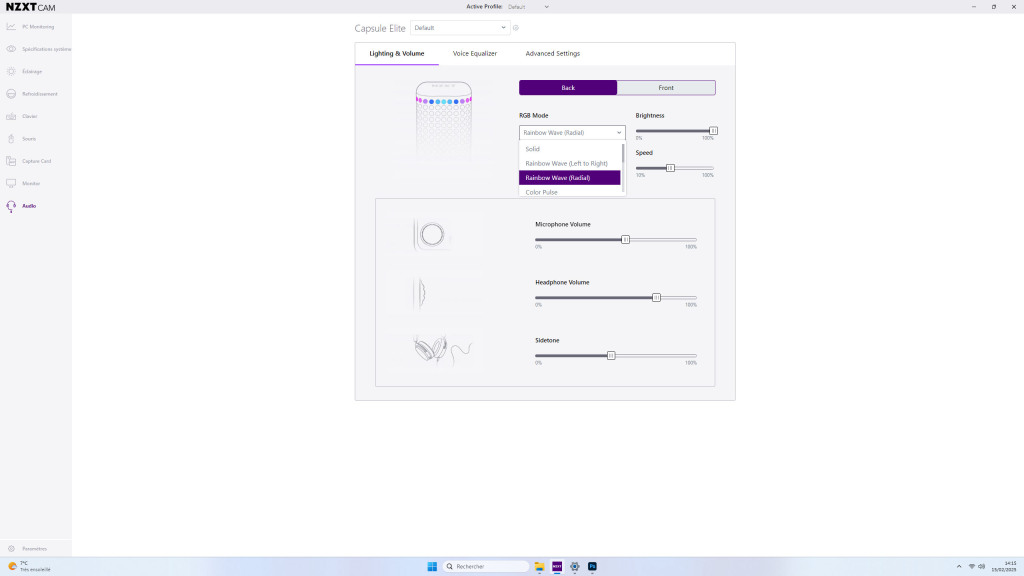Switch to Voice Equalizer tab
1024x576 pixels.
pyautogui.click(x=475, y=54)
